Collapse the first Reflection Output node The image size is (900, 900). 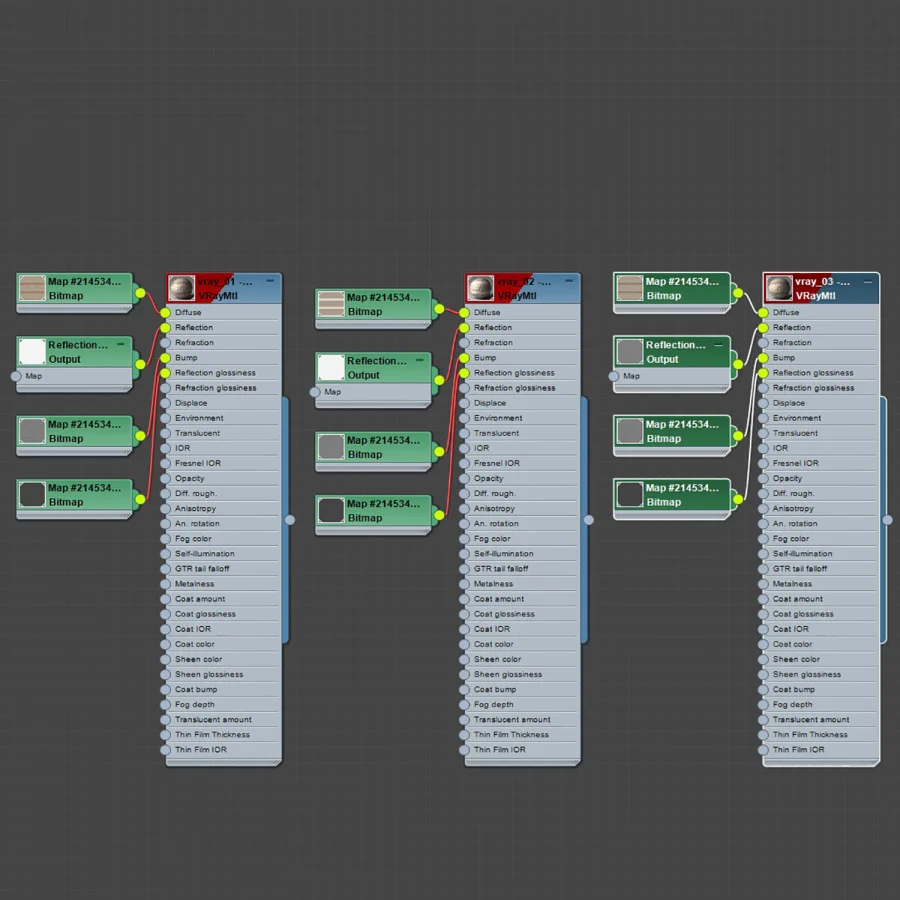click(121, 344)
